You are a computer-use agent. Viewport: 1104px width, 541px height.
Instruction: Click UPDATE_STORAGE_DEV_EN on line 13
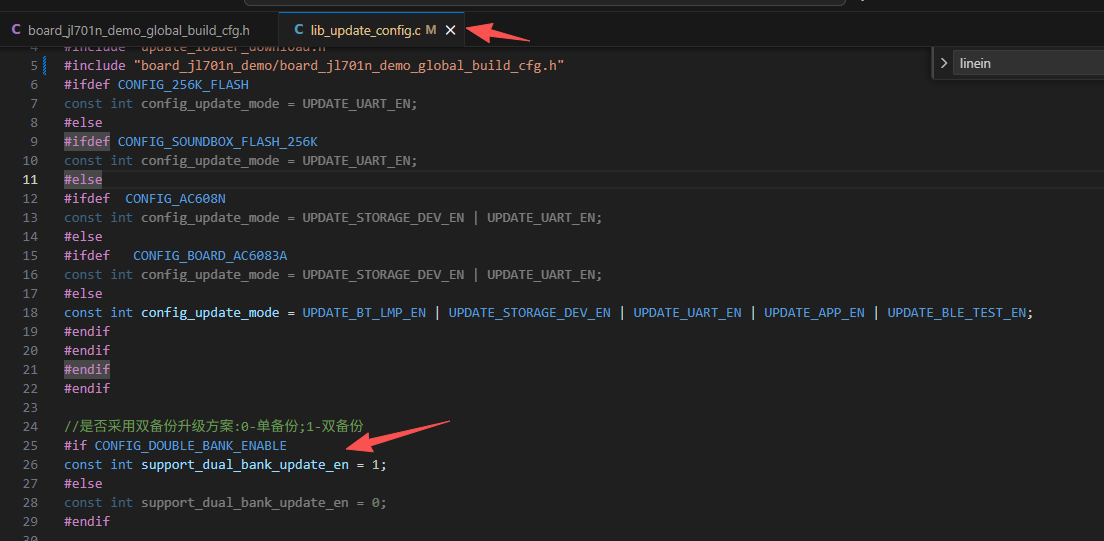383,218
